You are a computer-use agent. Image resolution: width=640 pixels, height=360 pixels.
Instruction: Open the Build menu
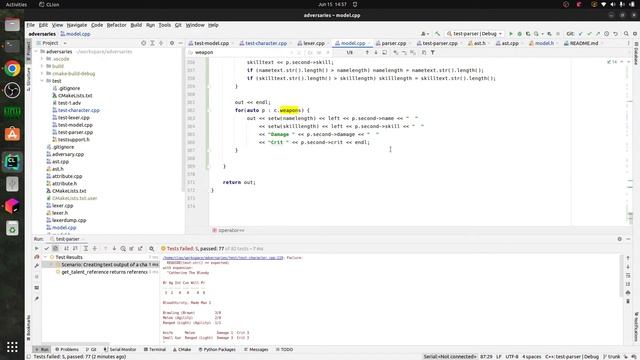pos(136,25)
